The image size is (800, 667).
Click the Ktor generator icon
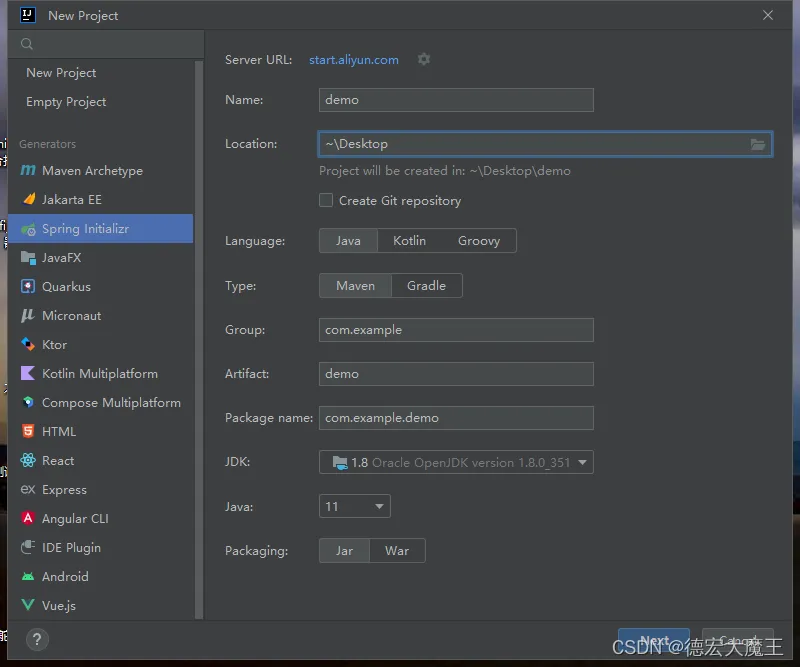click(28, 344)
